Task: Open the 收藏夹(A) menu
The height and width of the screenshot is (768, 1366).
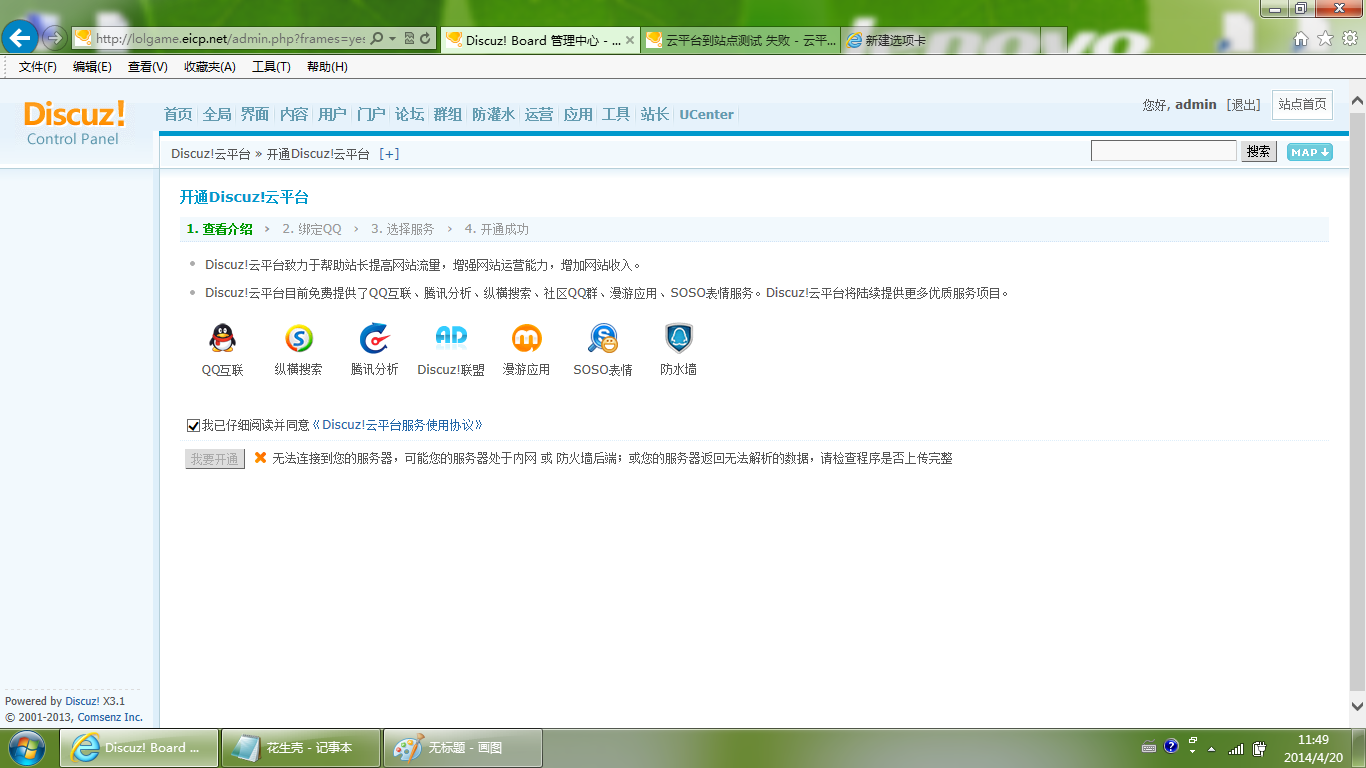Action: [210, 67]
